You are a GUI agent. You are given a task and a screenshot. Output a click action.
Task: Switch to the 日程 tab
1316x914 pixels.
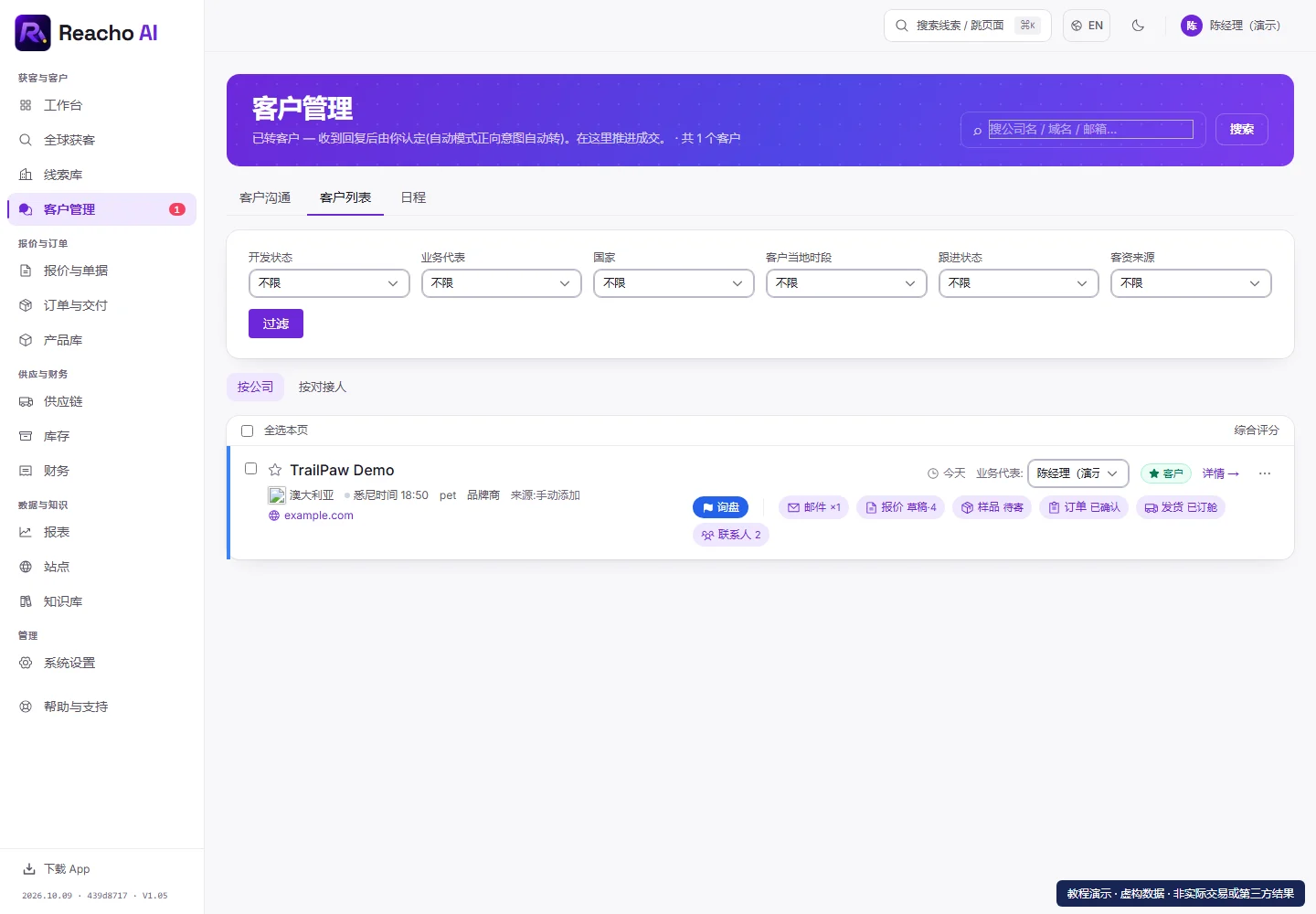tap(413, 197)
